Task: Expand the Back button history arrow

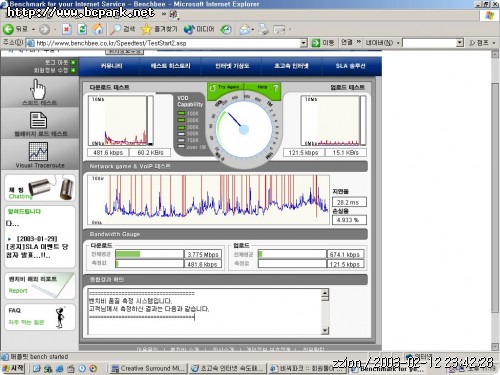Action: [x=33, y=30]
